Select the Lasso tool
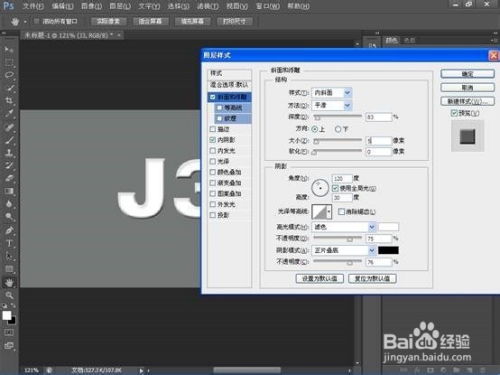 click(9, 75)
